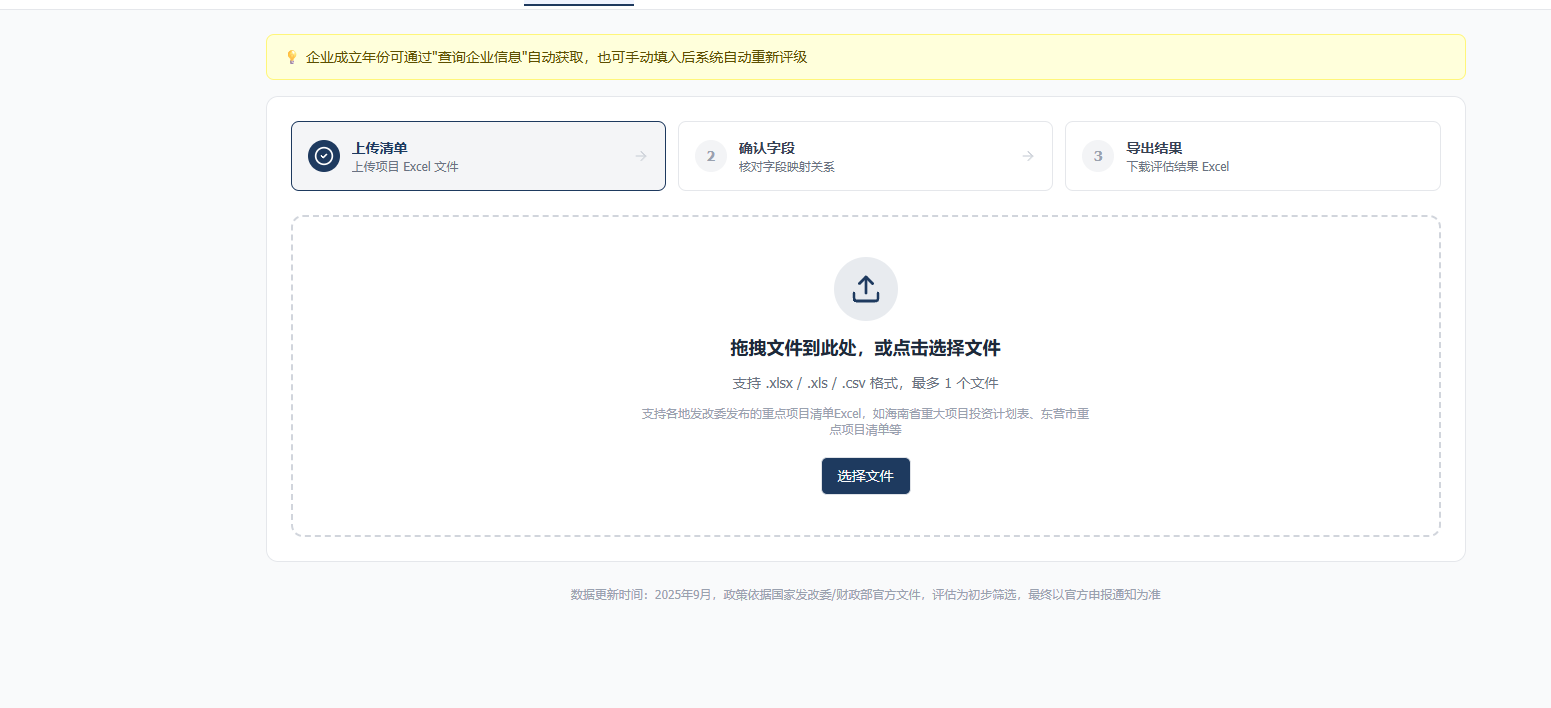
Task: Click the 支持各地发改委发布的重点项目清单 hint text
Action: click(x=866, y=421)
